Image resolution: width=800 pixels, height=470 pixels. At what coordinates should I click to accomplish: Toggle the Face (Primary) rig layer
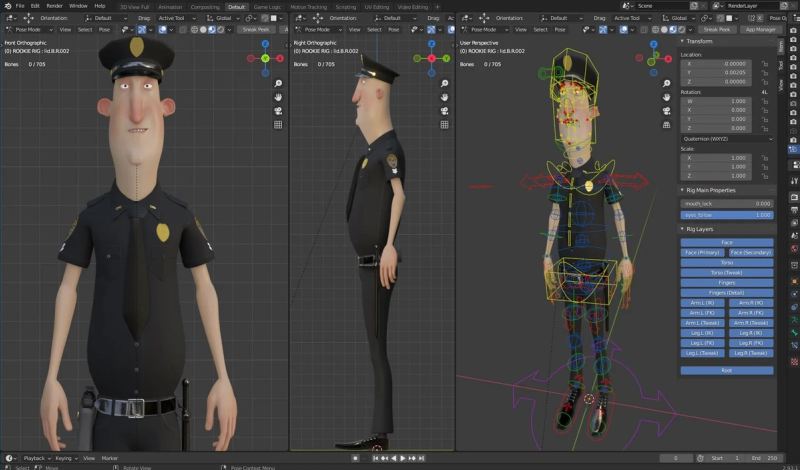tap(702, 253)
